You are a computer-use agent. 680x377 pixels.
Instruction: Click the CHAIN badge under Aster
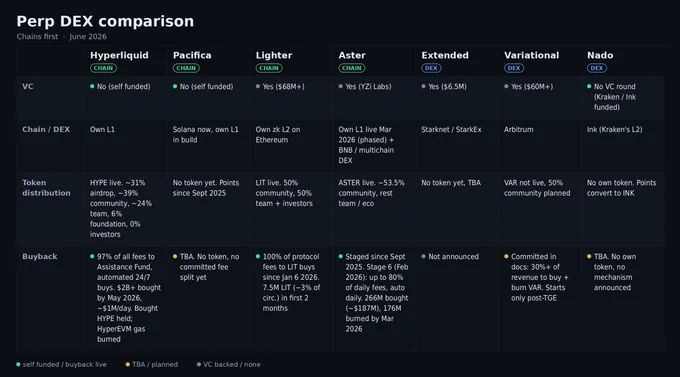point(352,68)
